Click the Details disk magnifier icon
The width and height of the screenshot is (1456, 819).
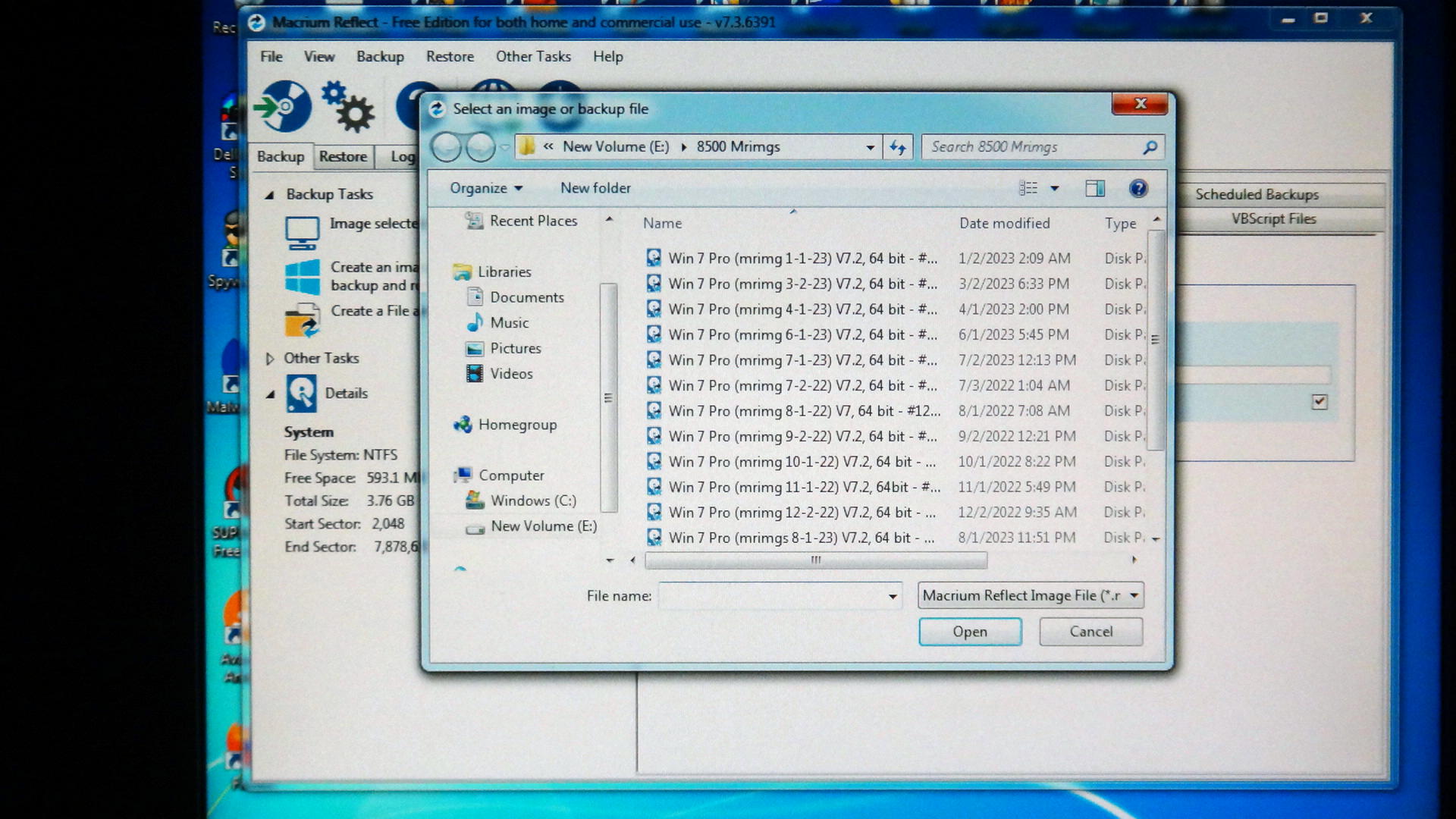coord(301,394)
